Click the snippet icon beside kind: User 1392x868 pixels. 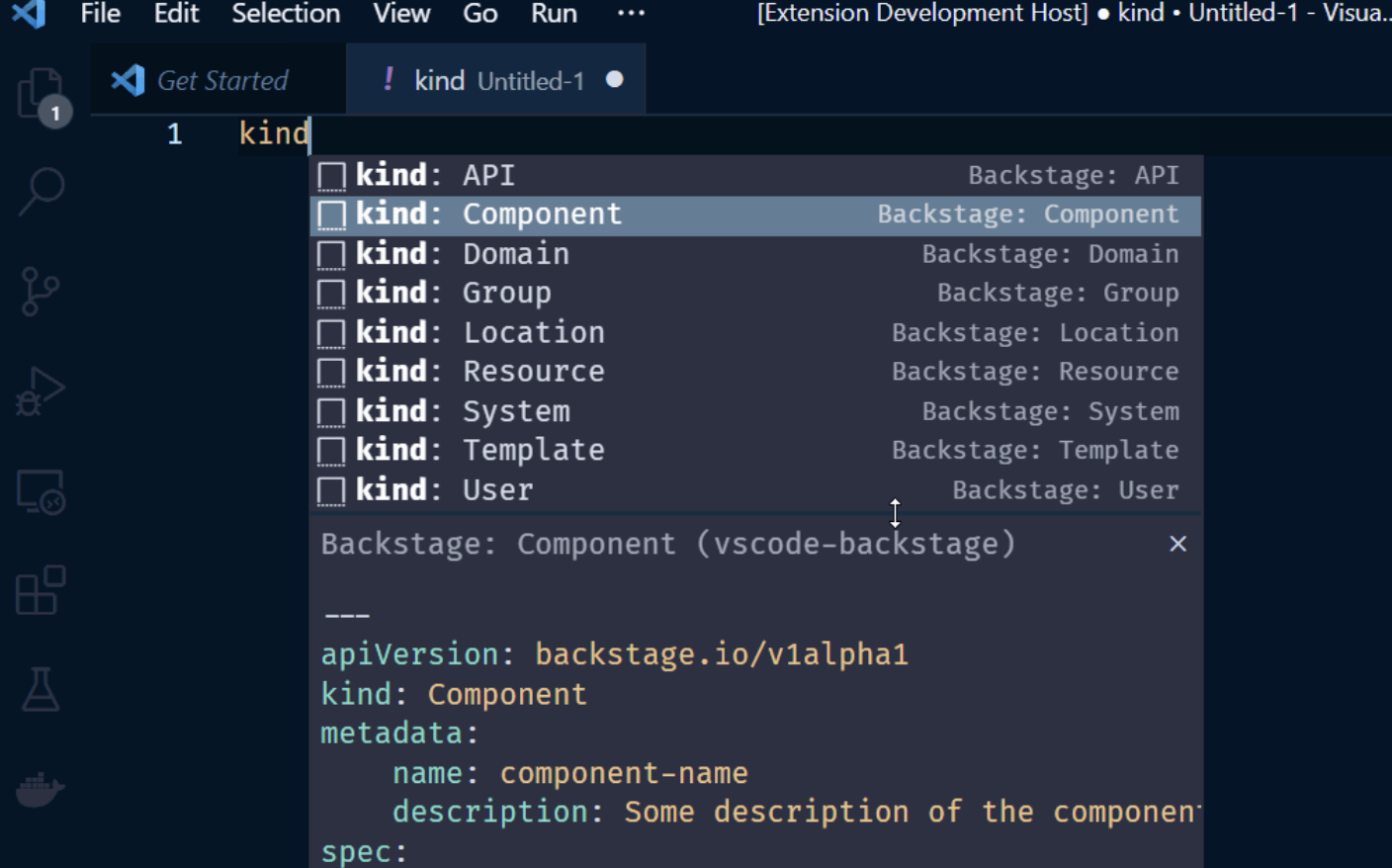click(x=331, y=490)
